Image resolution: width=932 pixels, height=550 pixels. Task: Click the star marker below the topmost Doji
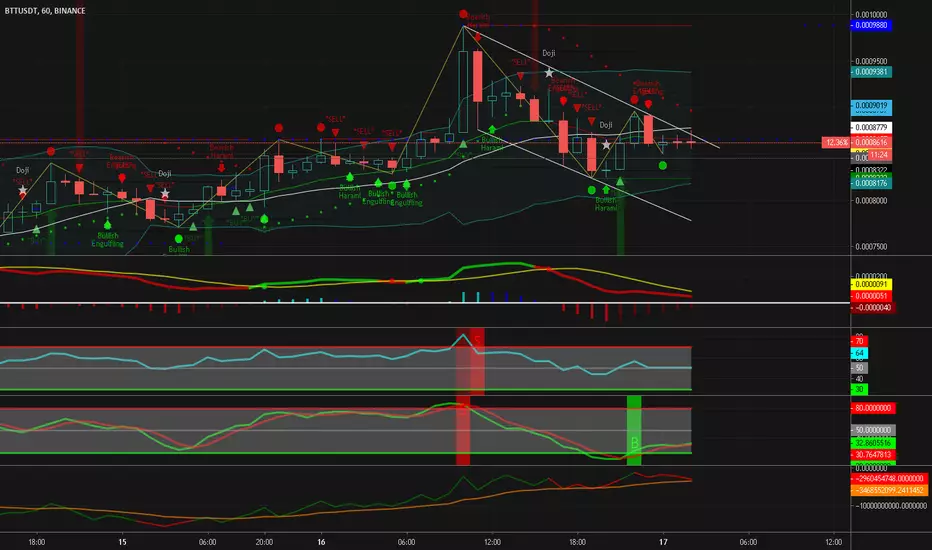point(549,73)
